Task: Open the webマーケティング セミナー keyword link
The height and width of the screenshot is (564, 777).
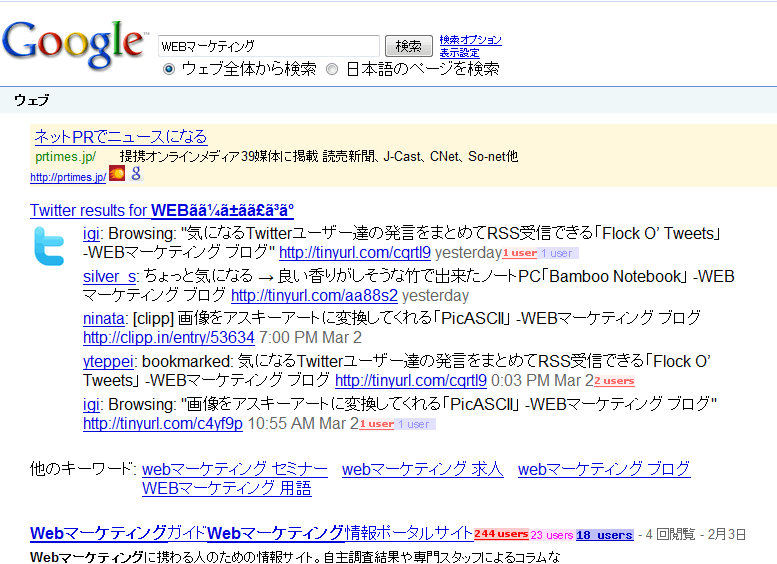Action: pos(235,469)
